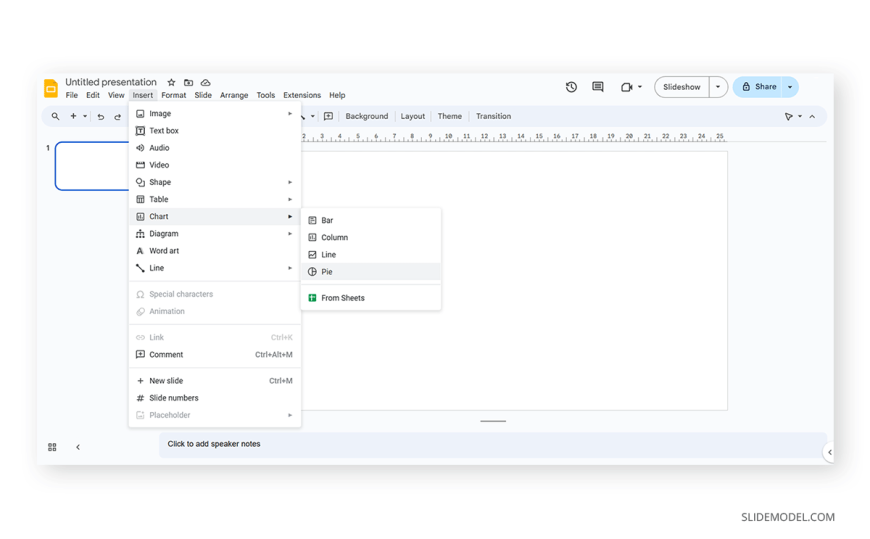Expand the Slideshow dropdown arrow
This screenshot has height=539, width=870.
[x=717, y=87]
